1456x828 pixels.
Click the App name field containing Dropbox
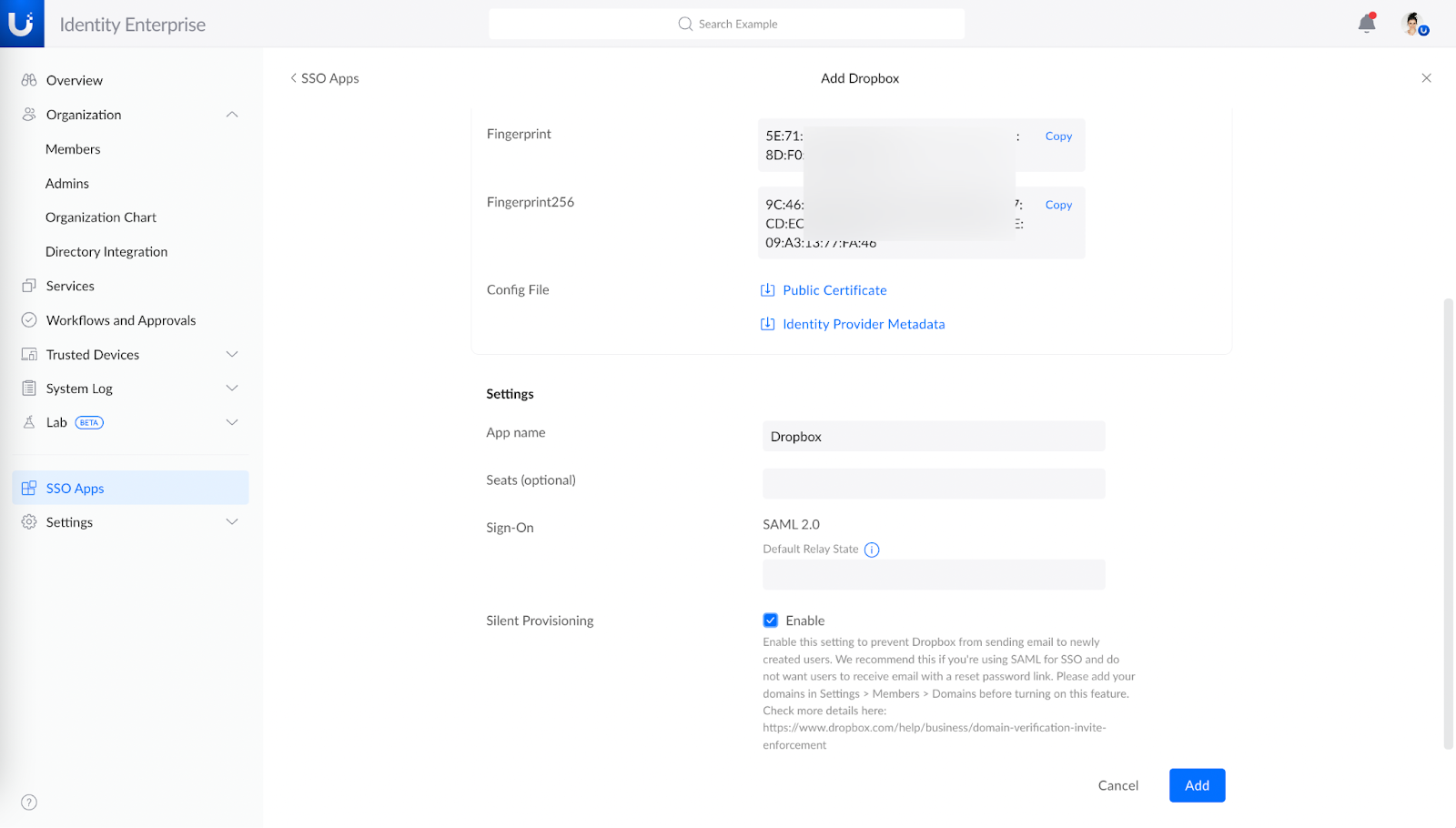pos(934,437)
